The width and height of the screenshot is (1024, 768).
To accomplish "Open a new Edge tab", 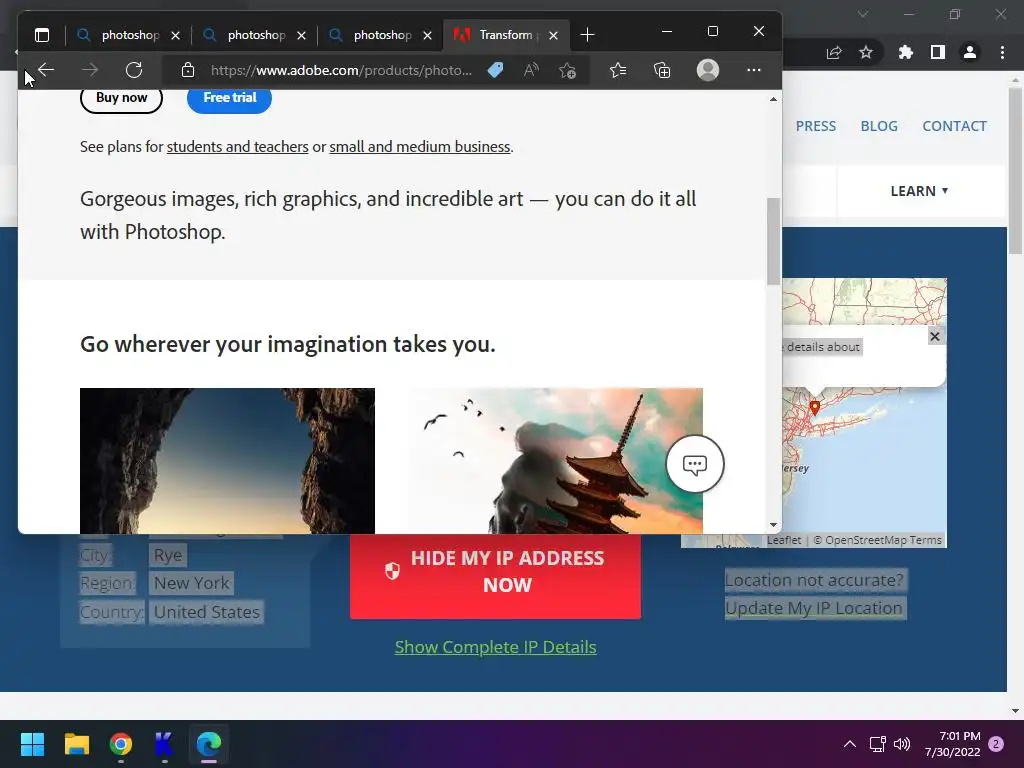I will 587,35.
